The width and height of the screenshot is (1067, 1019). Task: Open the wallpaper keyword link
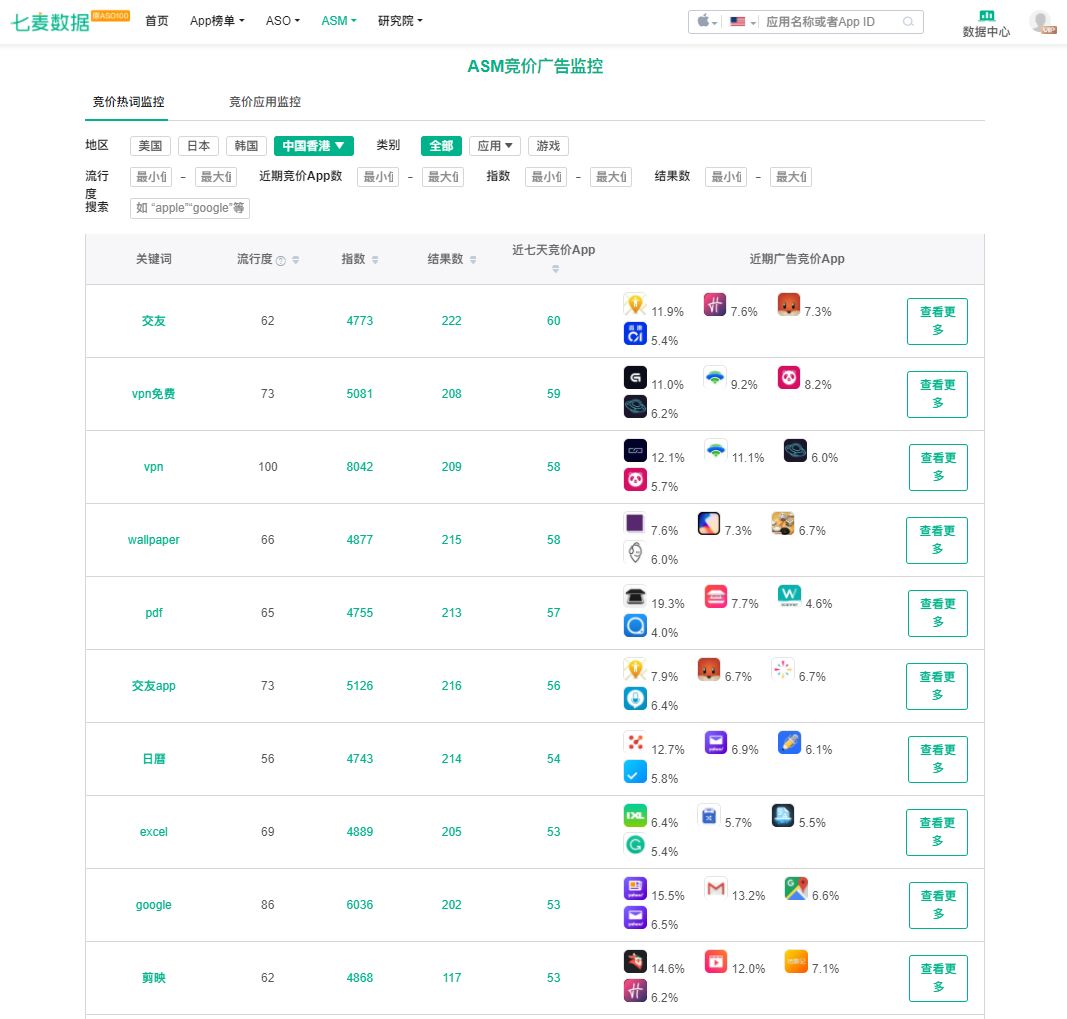[153, 540]
